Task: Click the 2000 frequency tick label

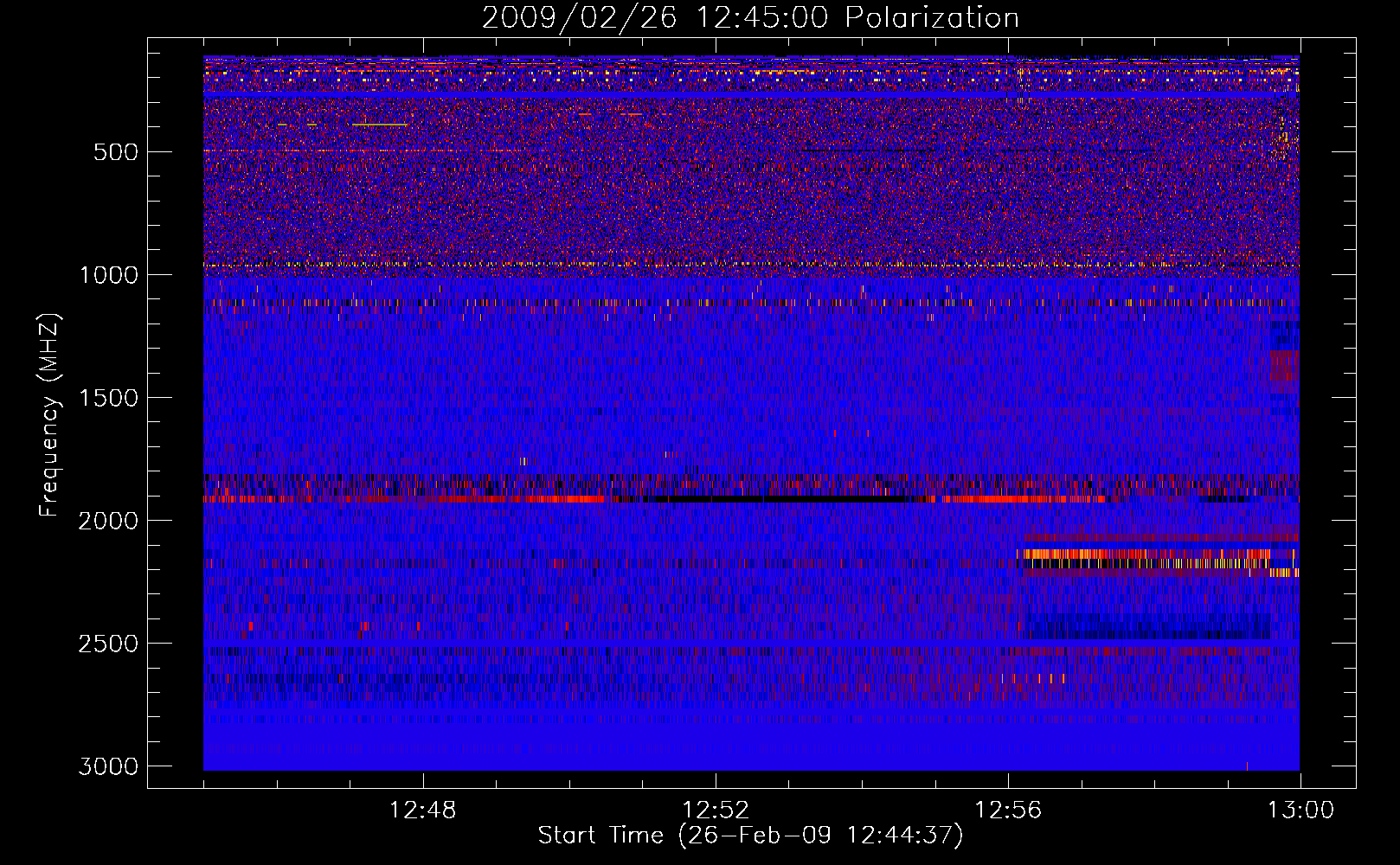Action: [x=109, y=521]
